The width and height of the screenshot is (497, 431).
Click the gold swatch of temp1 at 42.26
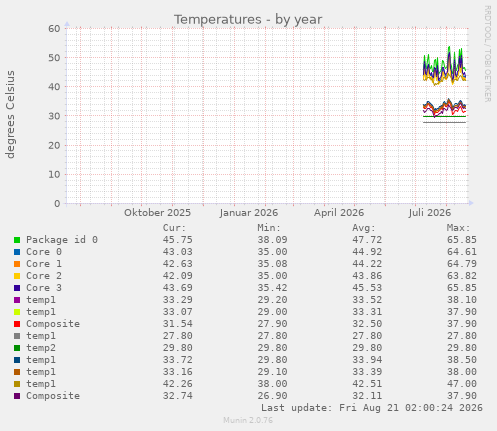tap(17, 384)
